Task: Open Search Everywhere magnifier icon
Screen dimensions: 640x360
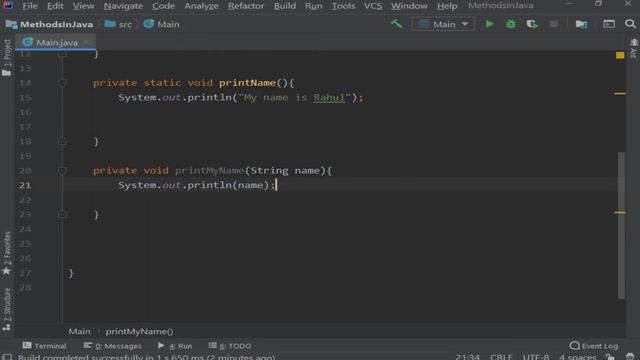Action: pyautogui.click(x=630, y=24)
